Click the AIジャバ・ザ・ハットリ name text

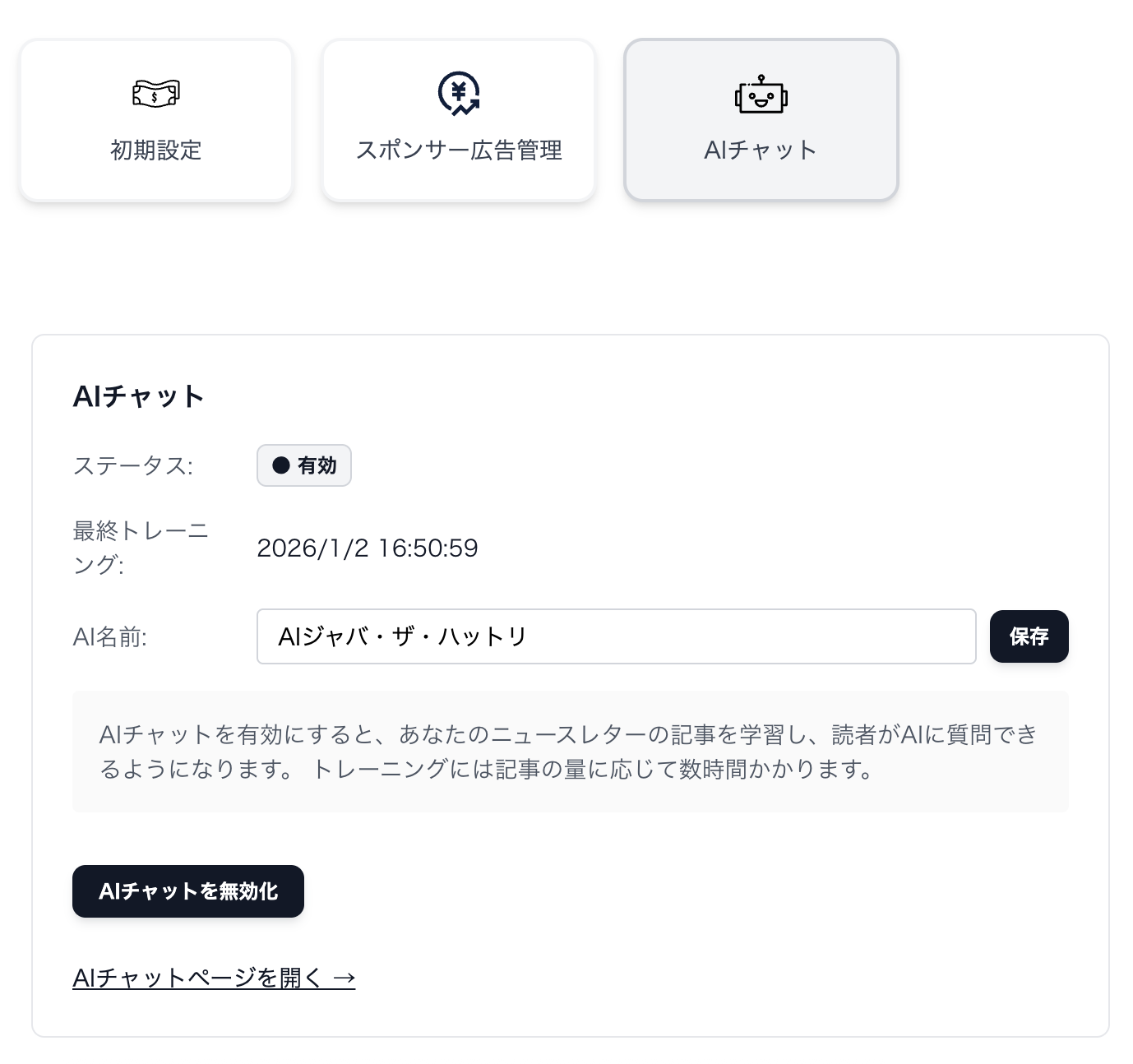point(402,636)
